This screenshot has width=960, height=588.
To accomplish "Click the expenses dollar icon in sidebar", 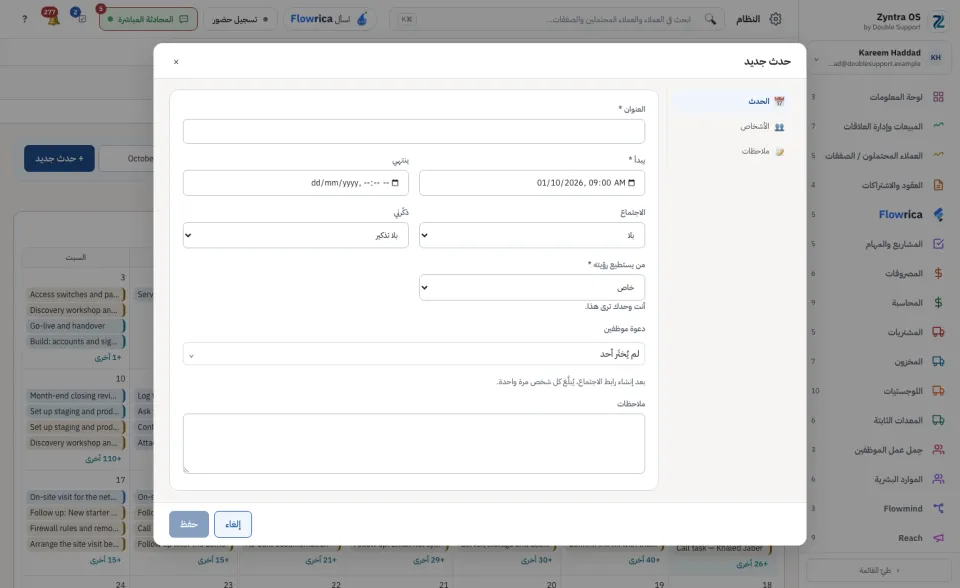I will tap(938, 273).
